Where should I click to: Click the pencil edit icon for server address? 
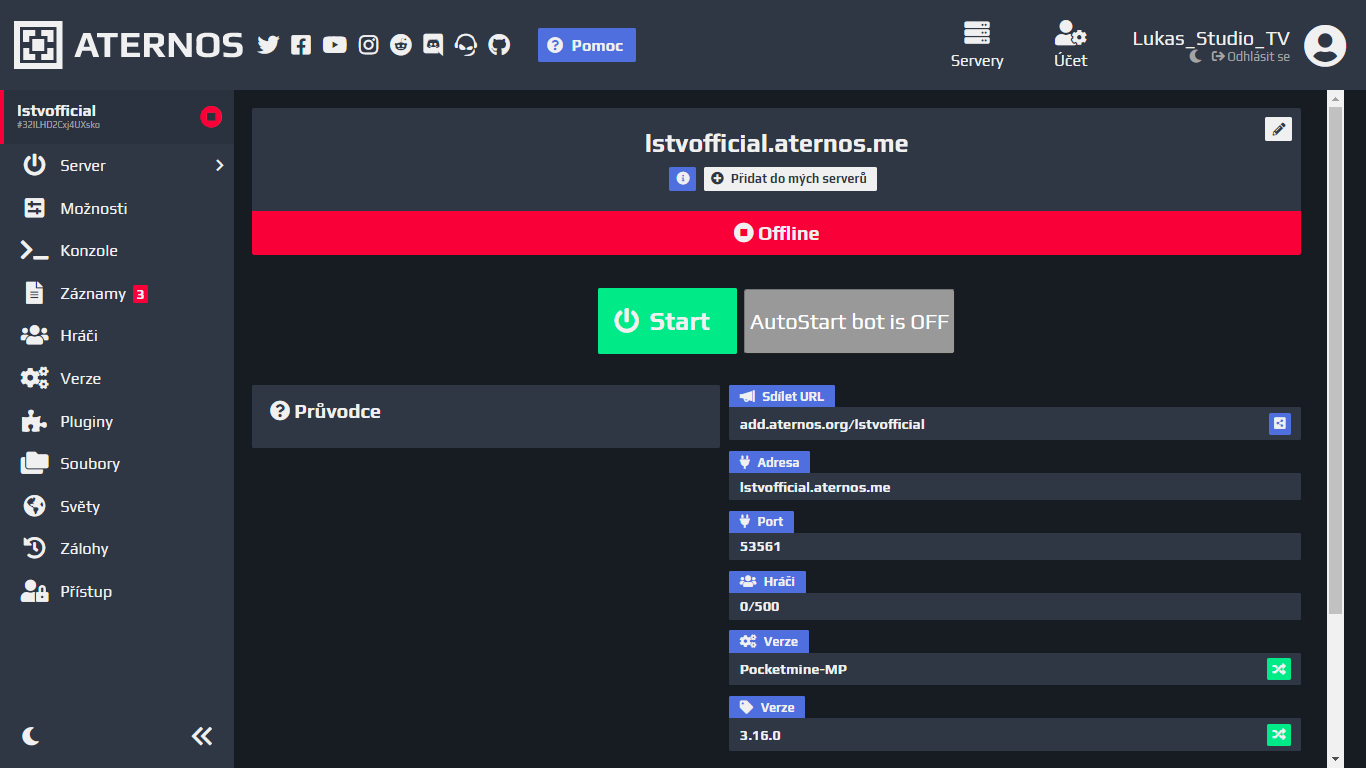click(1278, 129)
